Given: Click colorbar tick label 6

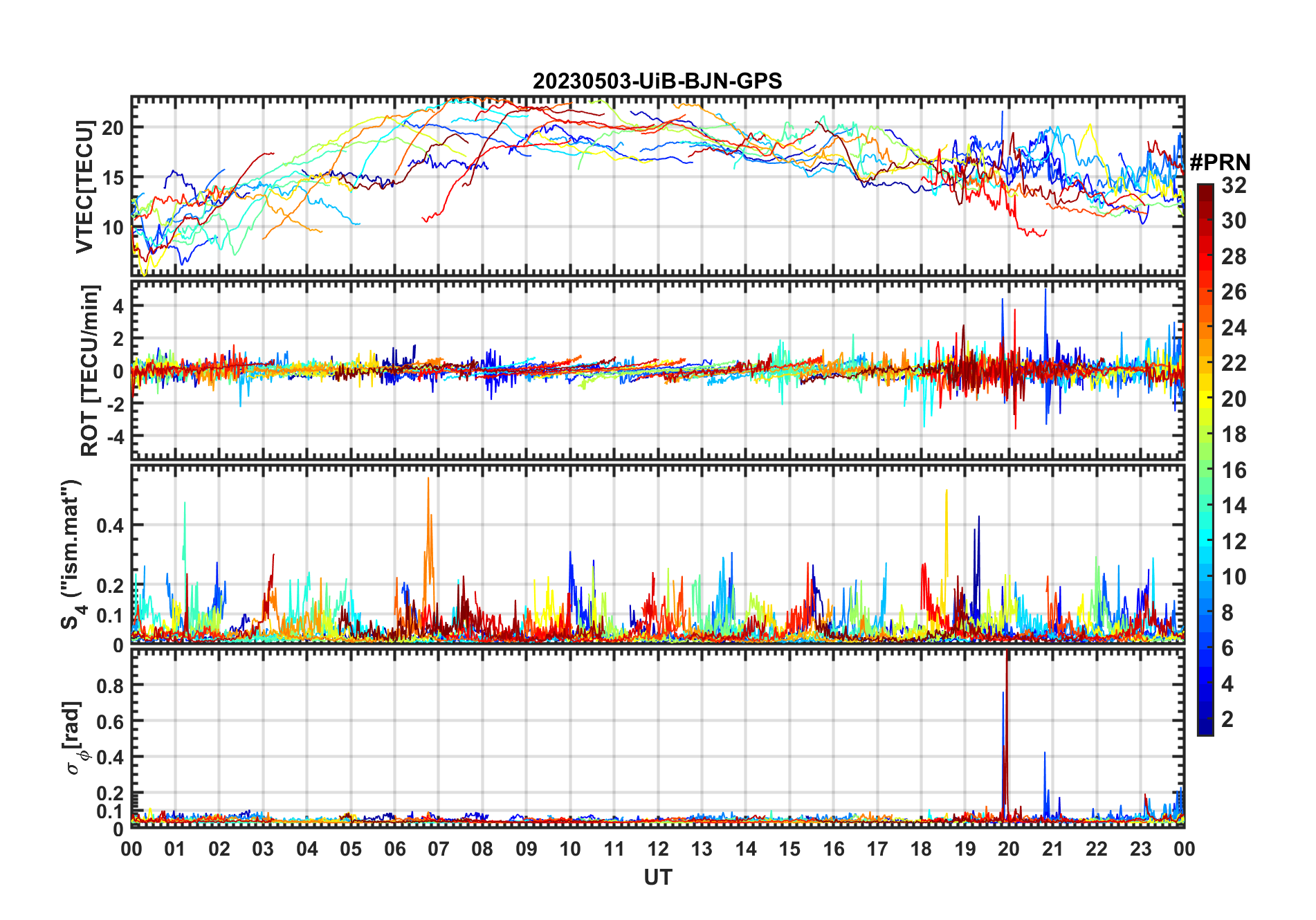Looking at the screenshot, I should [x=1227, y=648].
